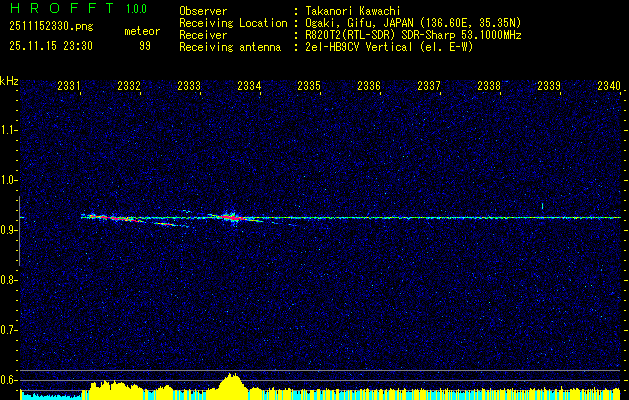Viewport: 629px width, 400px height.
Task: Click the meteor count value 99
Action: 145,46
